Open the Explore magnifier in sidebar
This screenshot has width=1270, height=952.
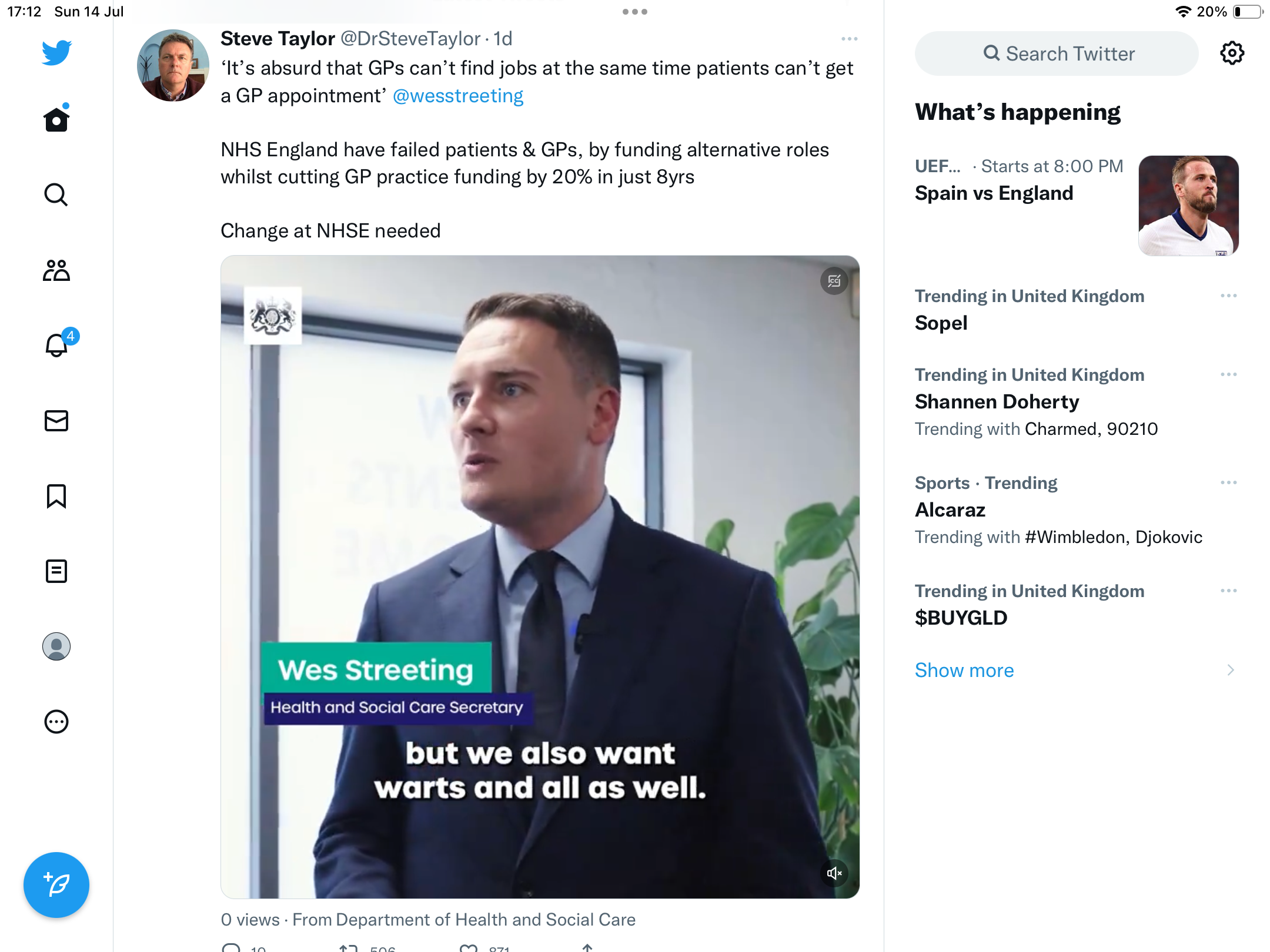[x=56, y=195]
